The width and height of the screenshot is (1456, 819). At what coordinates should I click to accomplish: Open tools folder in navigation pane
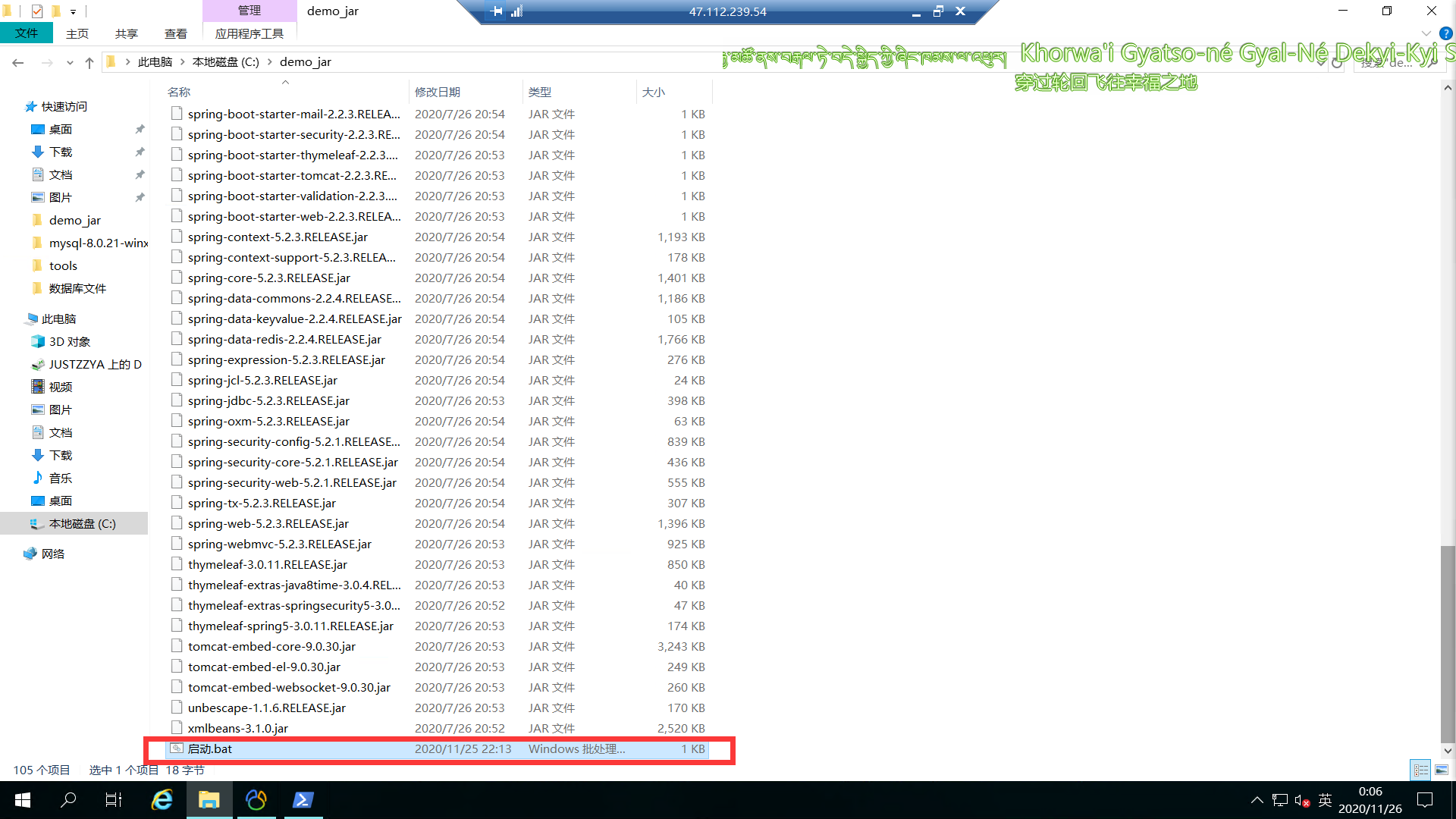click(x=63, y=266)
